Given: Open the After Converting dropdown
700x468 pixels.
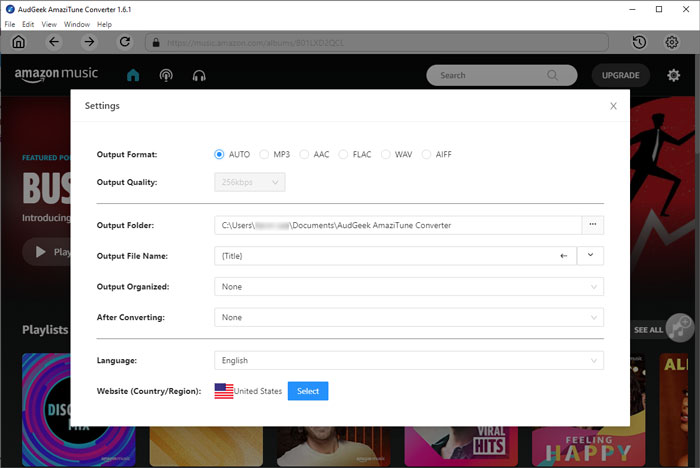Looking at the screenshot, I should (x=409, y=318).
